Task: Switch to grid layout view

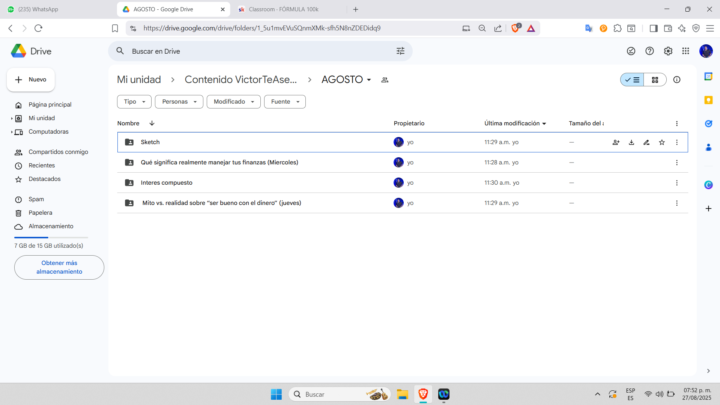Action: pyautogui.click(x=655, y=80)
